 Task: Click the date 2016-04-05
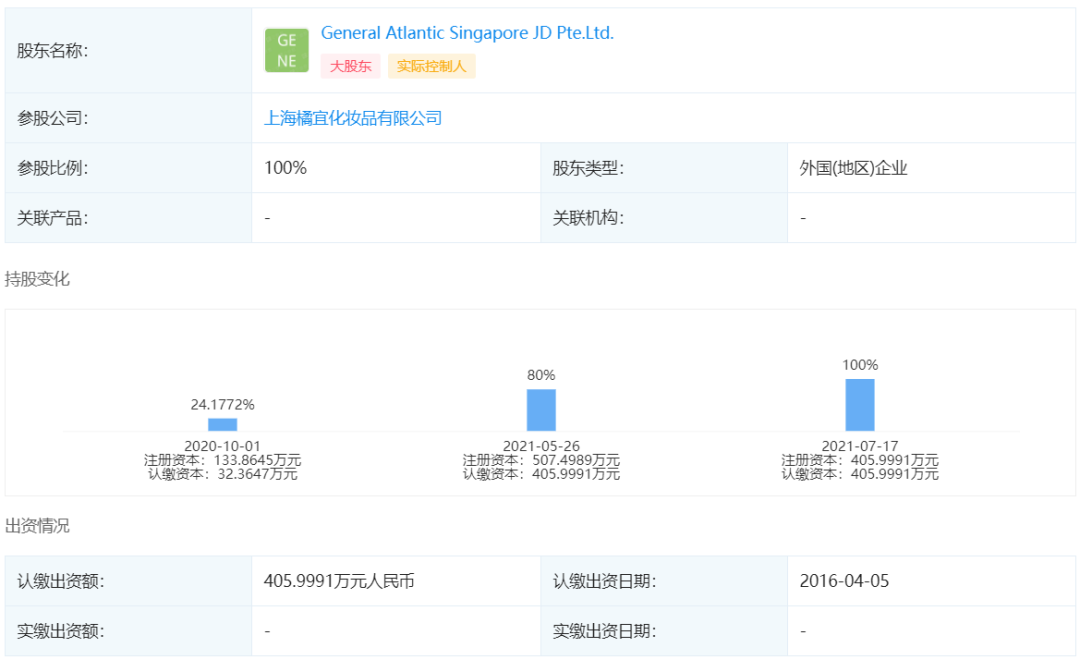(x=844, y=581)
